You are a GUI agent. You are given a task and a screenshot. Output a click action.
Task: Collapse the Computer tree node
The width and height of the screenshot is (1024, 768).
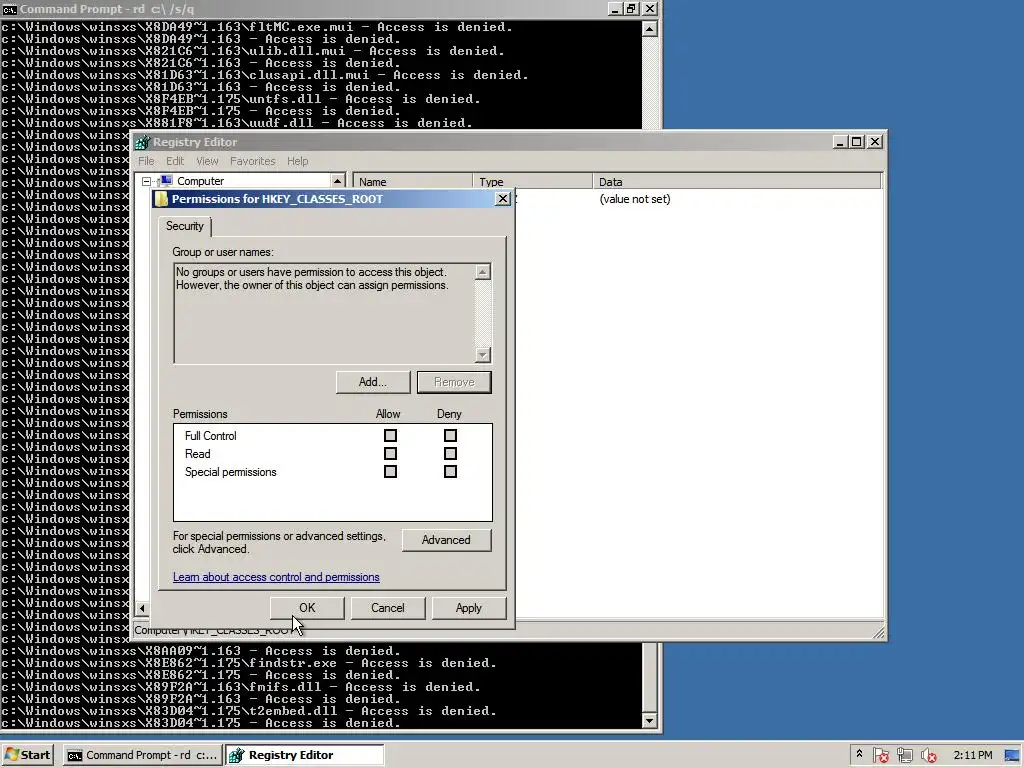(x=146, y=182)
